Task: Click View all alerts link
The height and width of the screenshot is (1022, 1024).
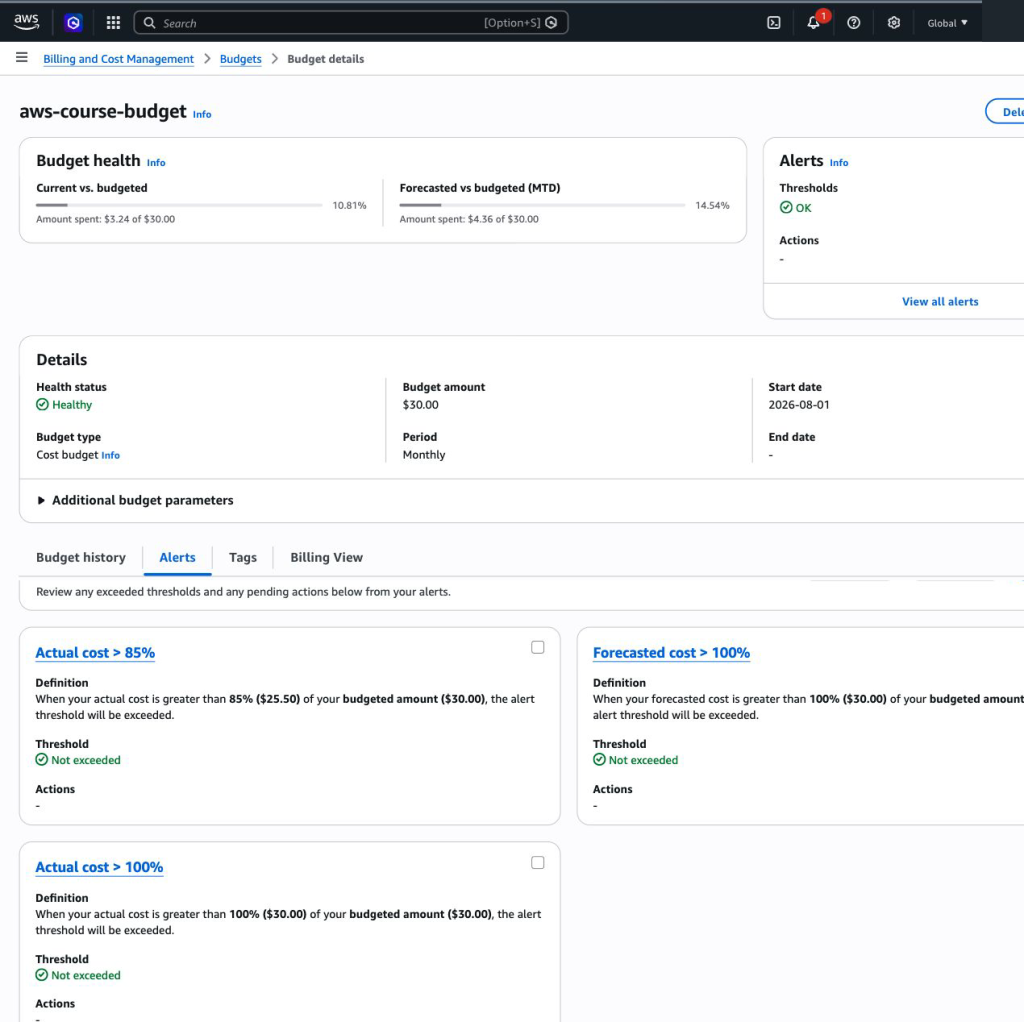Action: (x=940, y=302)
